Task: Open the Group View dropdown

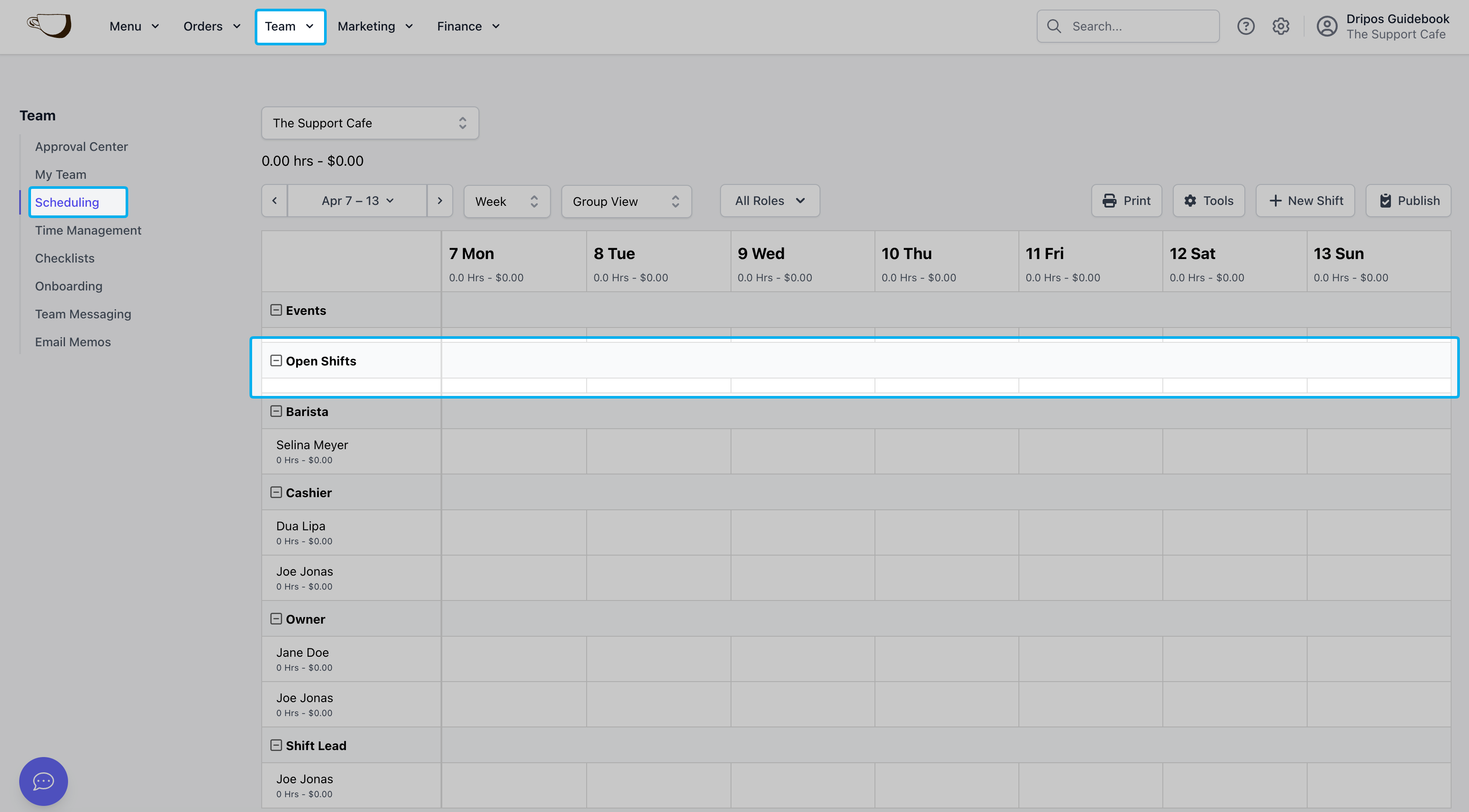Action: tap(627, 201)
